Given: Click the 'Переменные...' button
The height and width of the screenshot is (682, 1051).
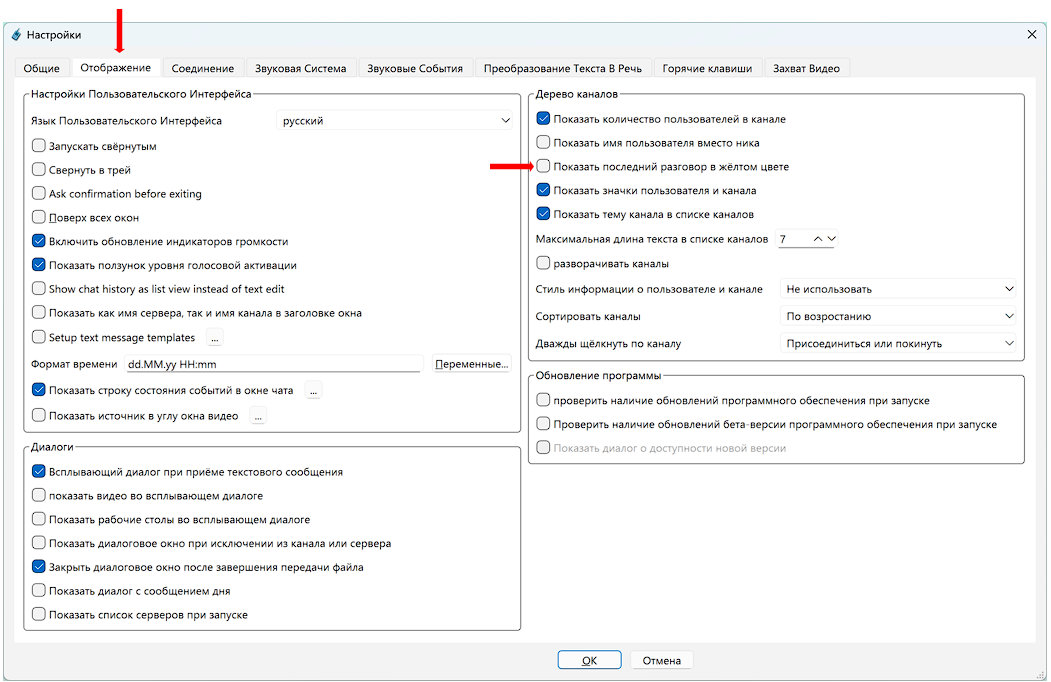Looking at the screenshot, I should pos(472,364).
